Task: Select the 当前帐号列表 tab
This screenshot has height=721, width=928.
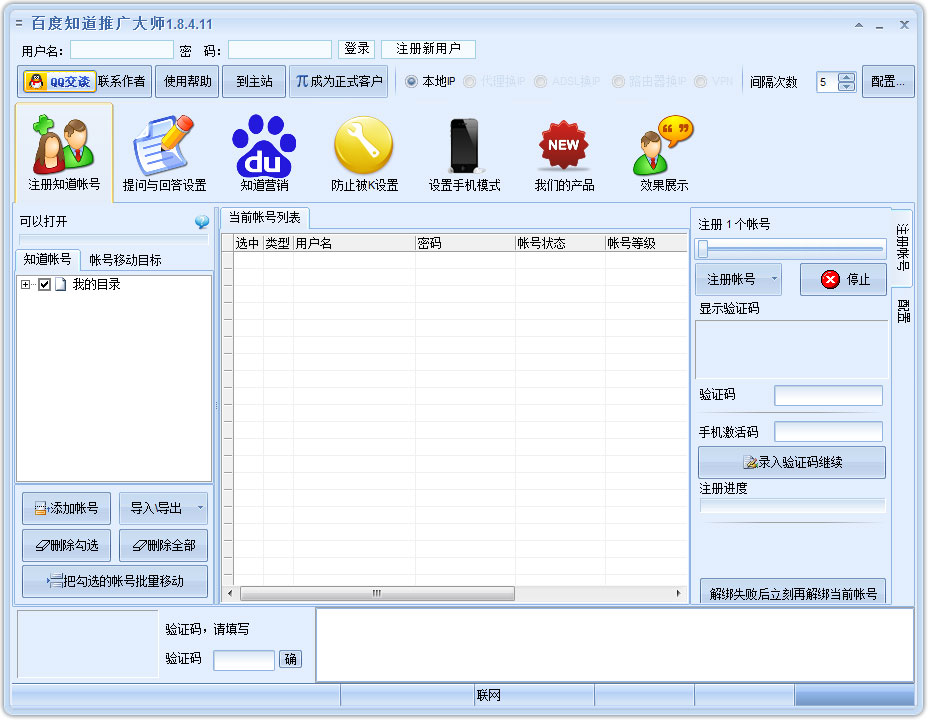Action: [x=265, y=217]
